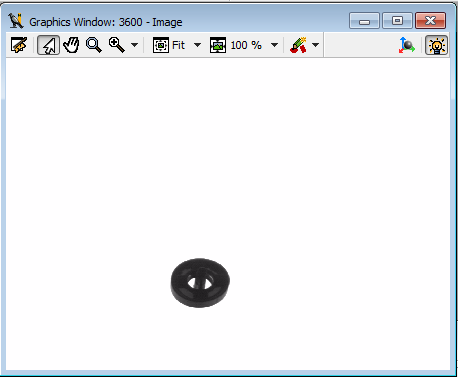The width and height of the screenshot is (458, 378).
Task: Clear the graphics window using the first toolbar icon
Action: [x=19, y=45]
